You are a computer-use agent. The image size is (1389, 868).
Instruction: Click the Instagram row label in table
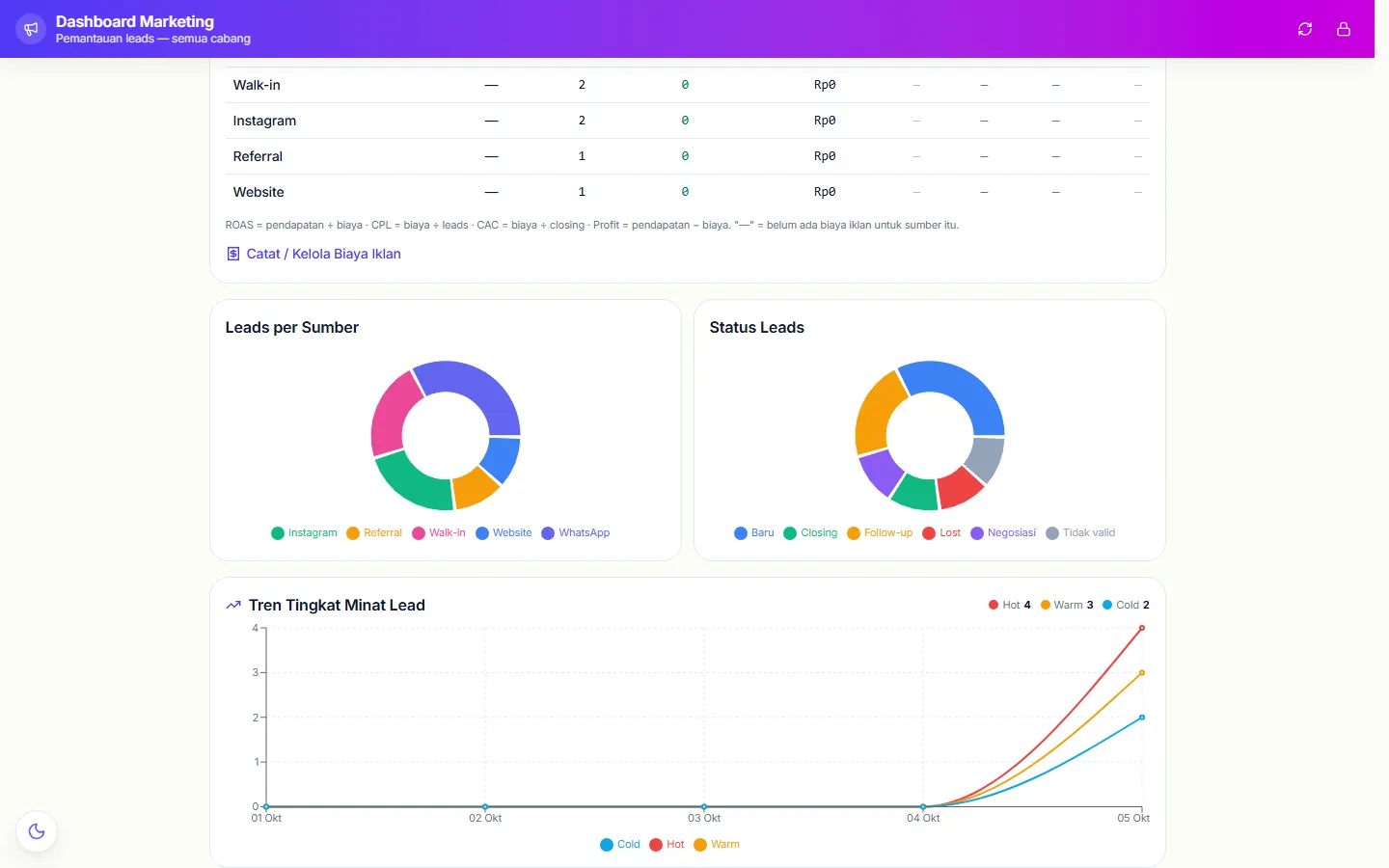point(264,121)
